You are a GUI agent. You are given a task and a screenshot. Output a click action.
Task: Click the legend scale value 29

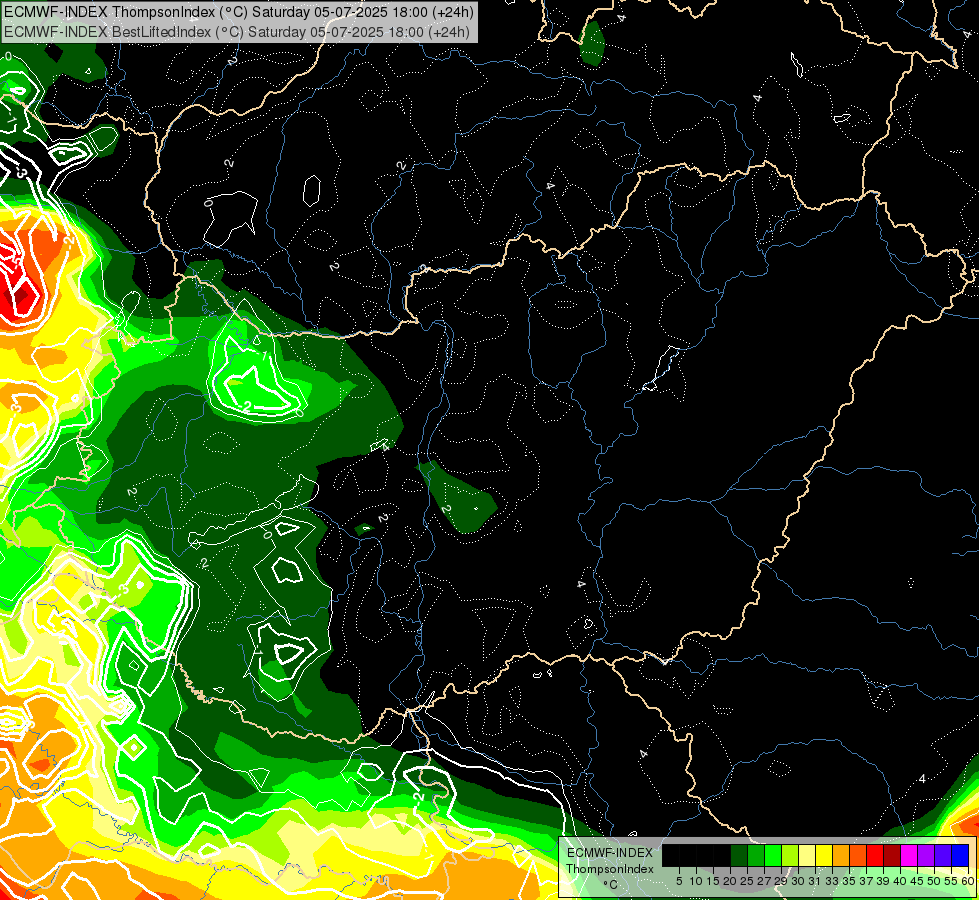781,881
